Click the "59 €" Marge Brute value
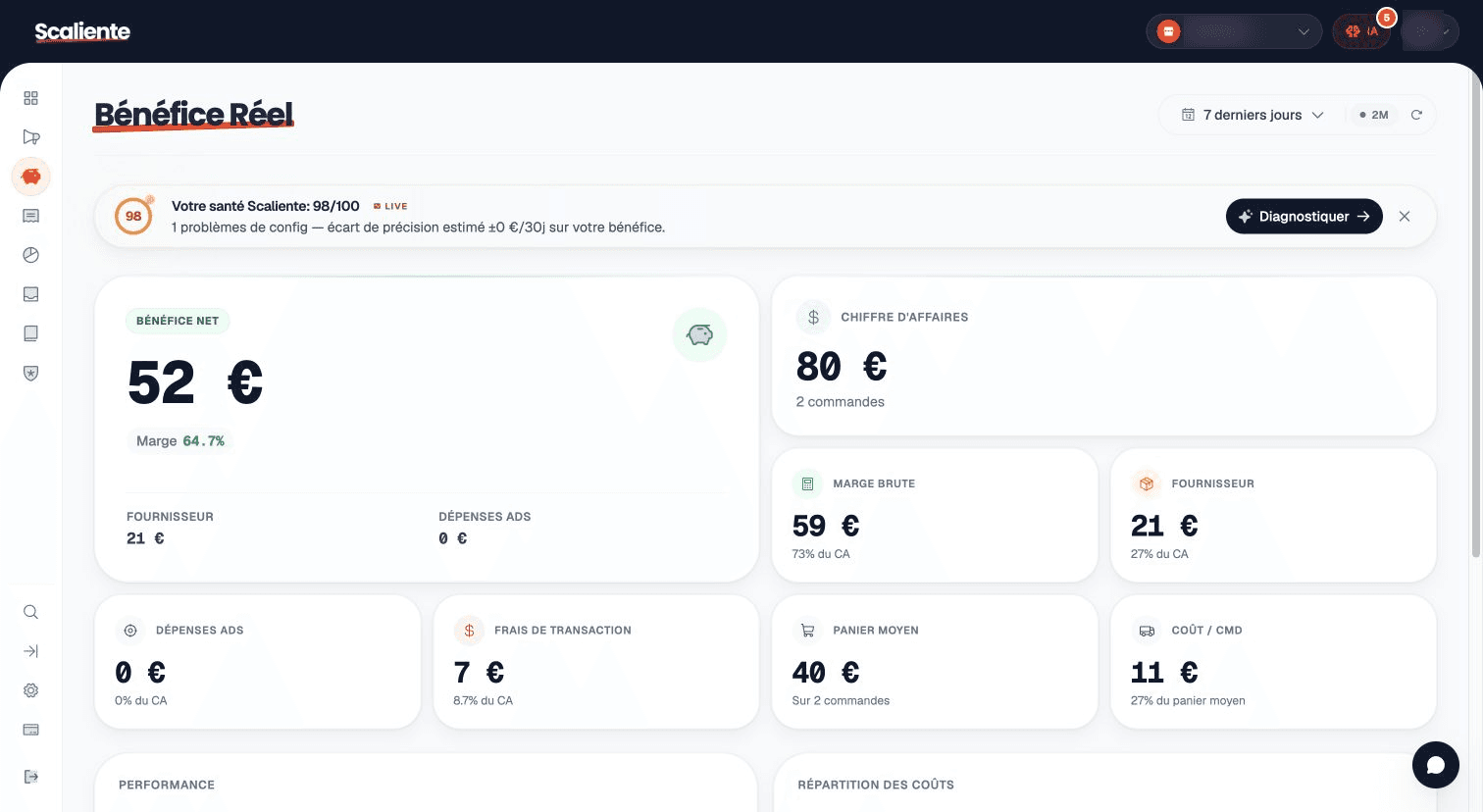This screenshot has height=812, width=1483. click(x=826, y=526)
